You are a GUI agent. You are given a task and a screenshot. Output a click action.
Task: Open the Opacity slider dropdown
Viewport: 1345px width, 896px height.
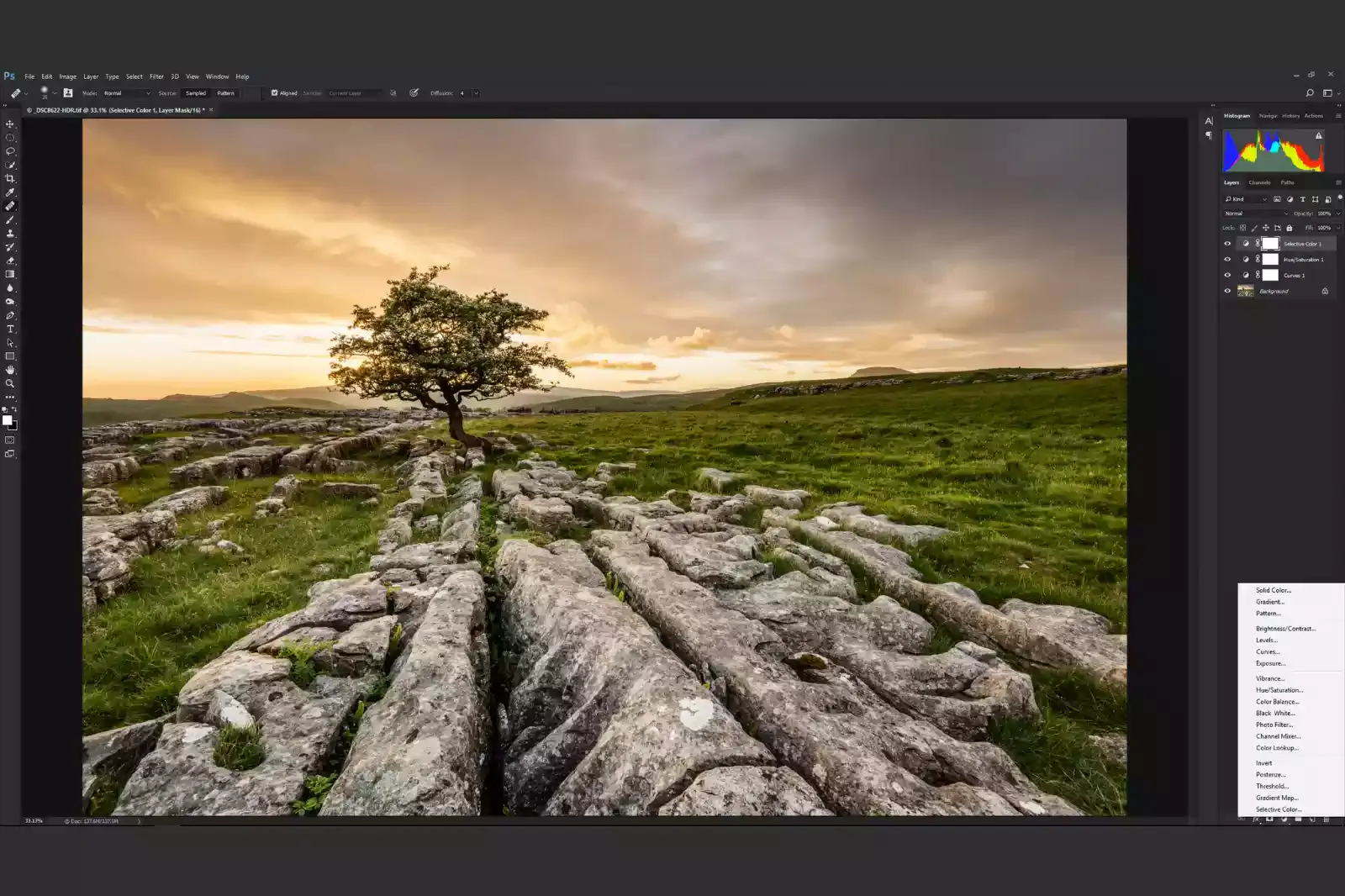1338,213
